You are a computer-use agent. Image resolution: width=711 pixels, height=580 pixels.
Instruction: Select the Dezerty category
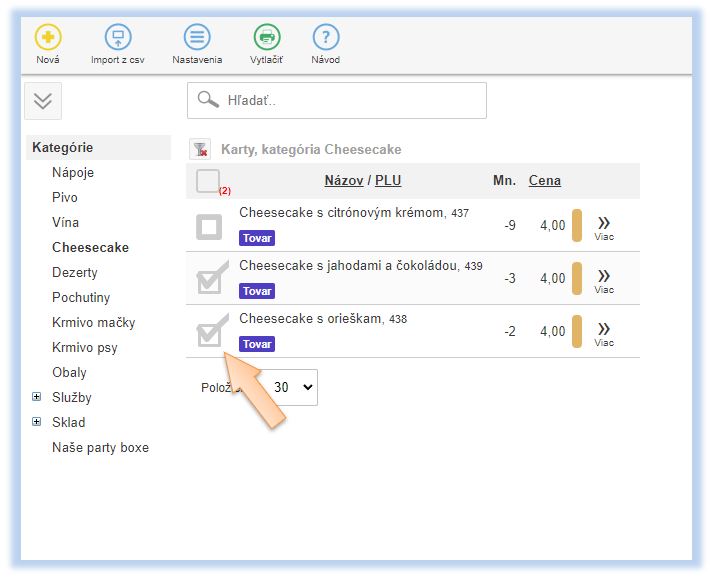(75, 272)
